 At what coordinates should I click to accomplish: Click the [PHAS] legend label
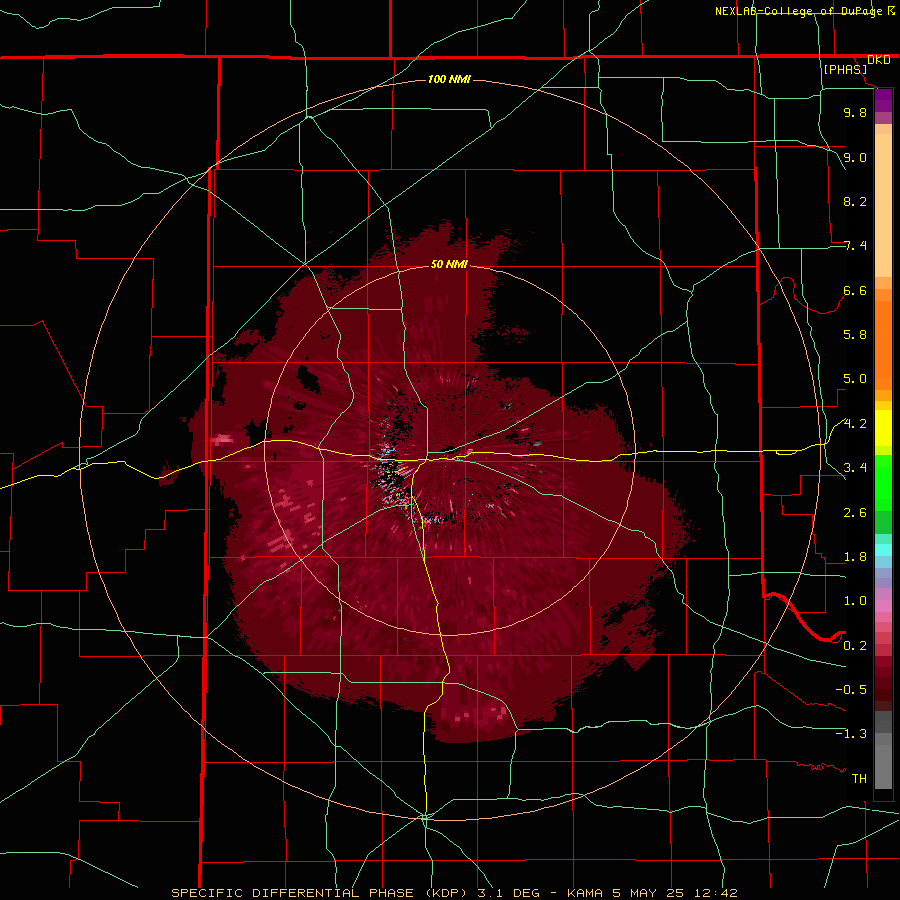845,69
